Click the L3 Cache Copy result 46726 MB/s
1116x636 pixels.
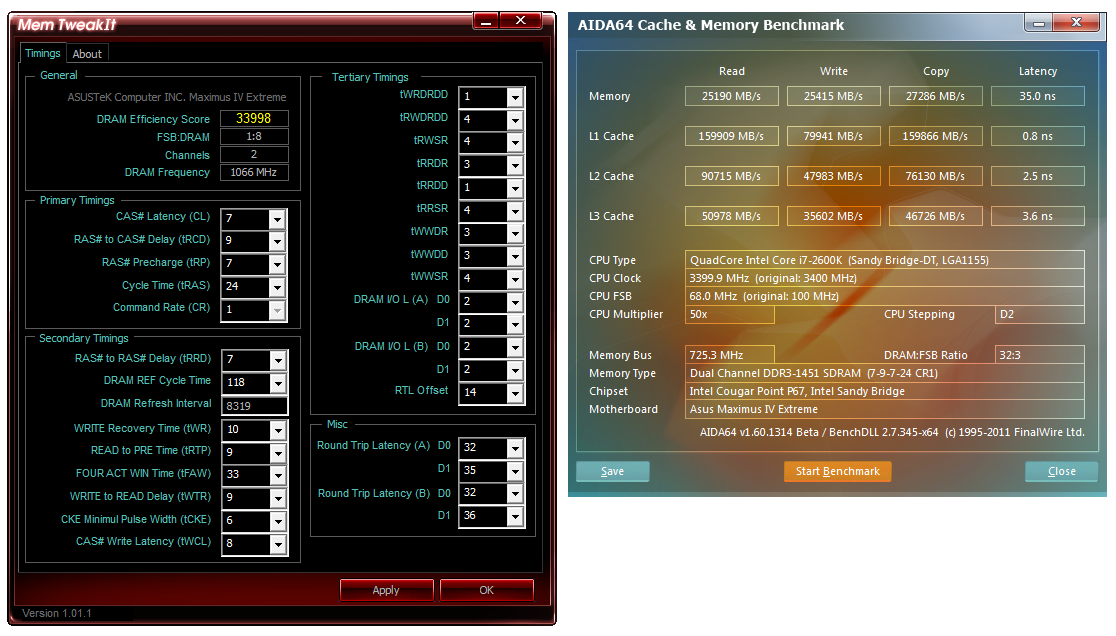coord(935,216)
